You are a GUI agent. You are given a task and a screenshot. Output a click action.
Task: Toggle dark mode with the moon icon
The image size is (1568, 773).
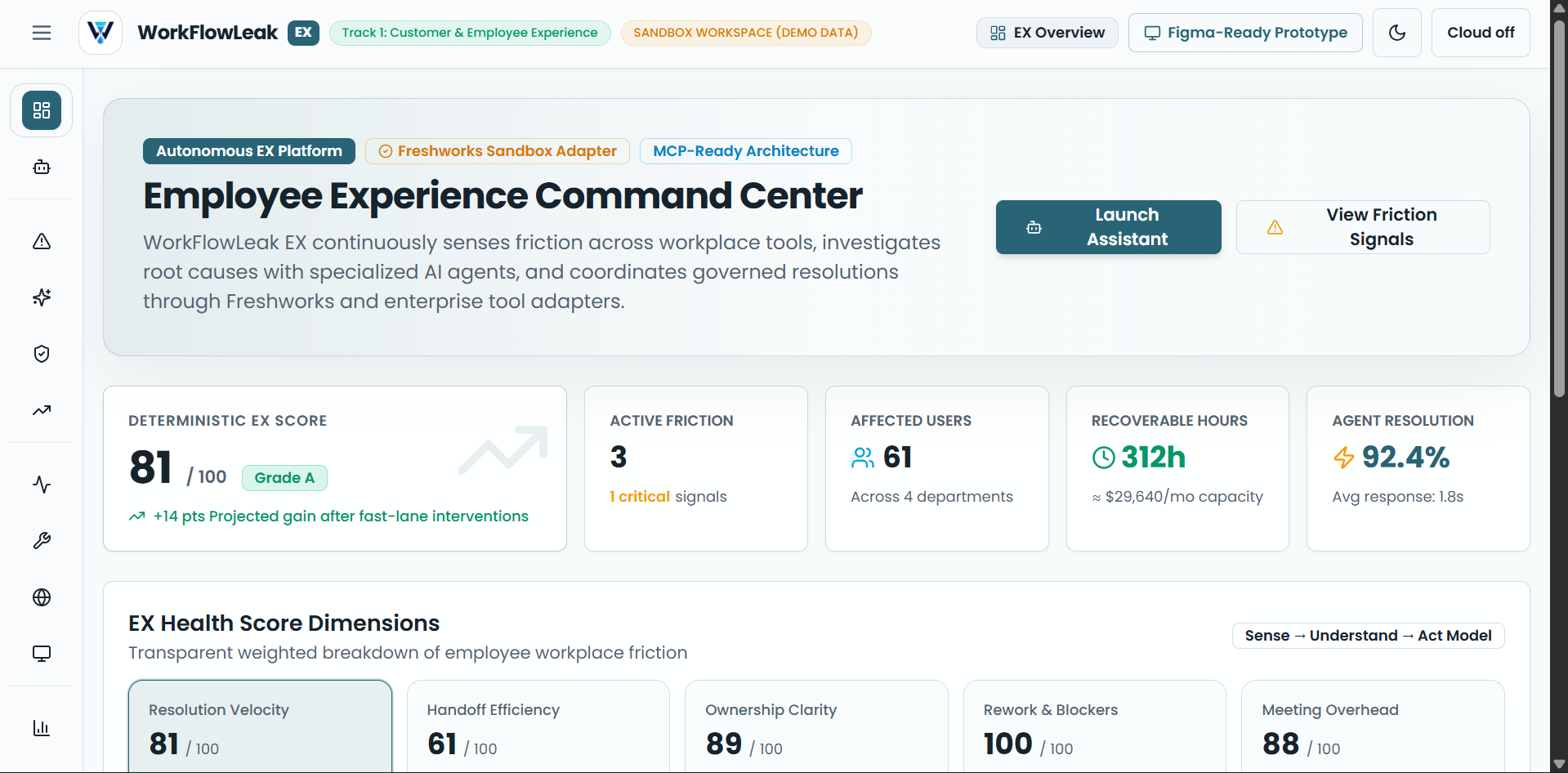1397,33
